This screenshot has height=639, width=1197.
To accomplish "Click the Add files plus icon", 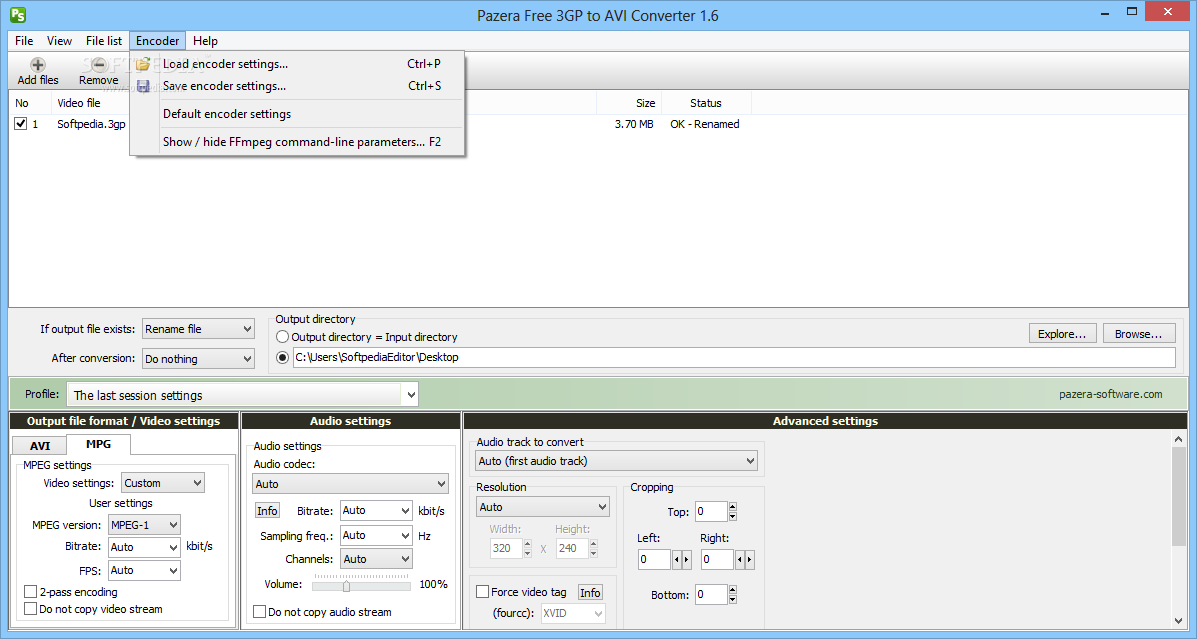I will tap(37, 64).
